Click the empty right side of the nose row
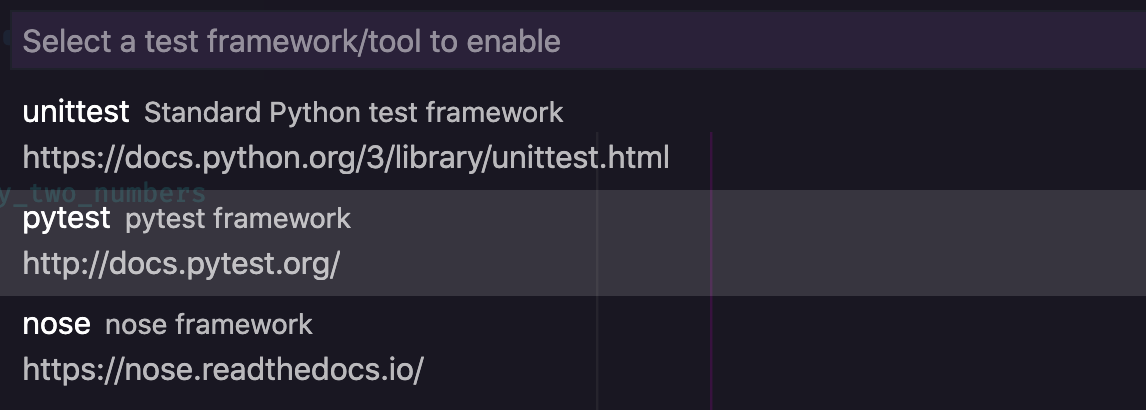1146x410 pixels. tap(900, 348)
